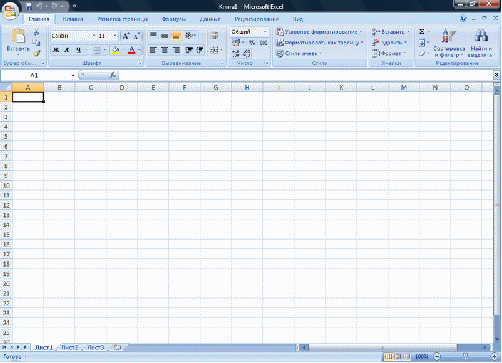
Task: Open the Name Box dropdown arrow
Action: pos(73,76)
